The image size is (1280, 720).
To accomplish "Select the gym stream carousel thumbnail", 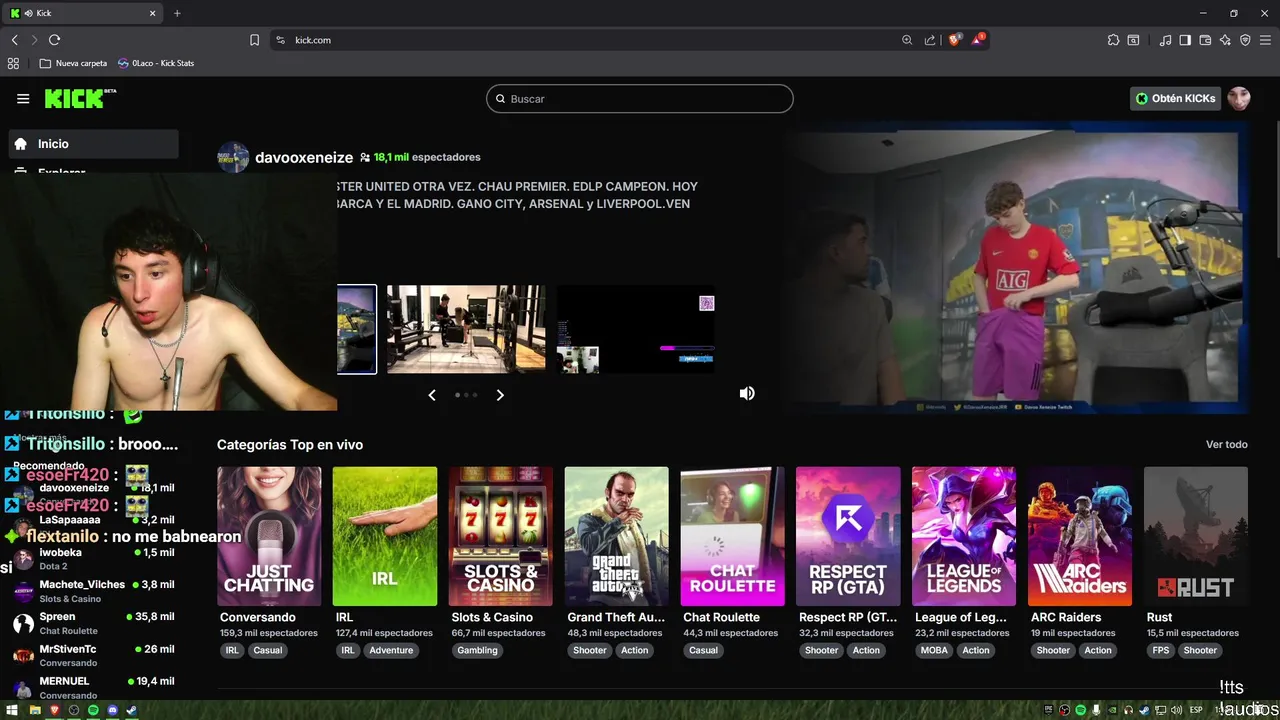I will pos(466,329).
